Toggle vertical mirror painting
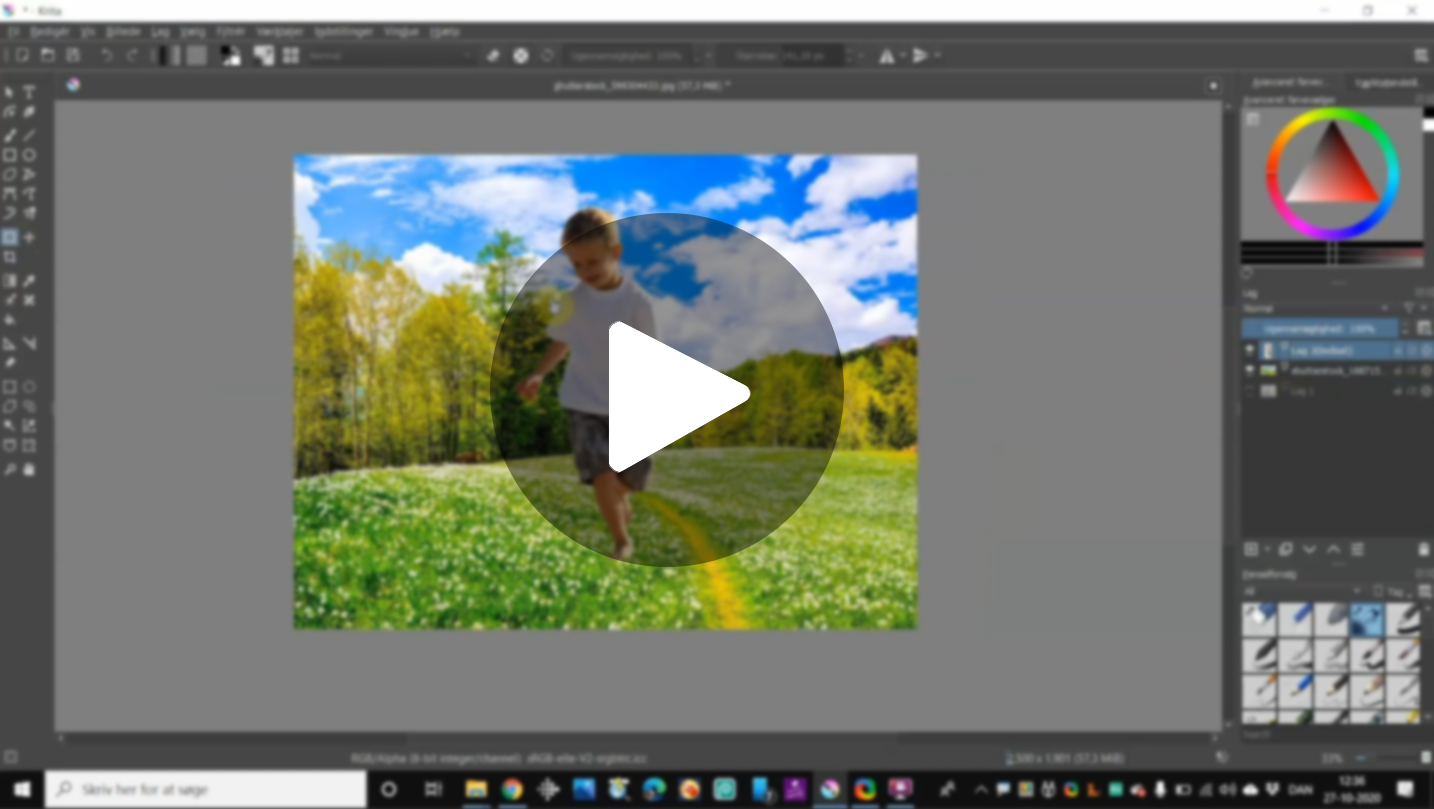 coord(920,56)
